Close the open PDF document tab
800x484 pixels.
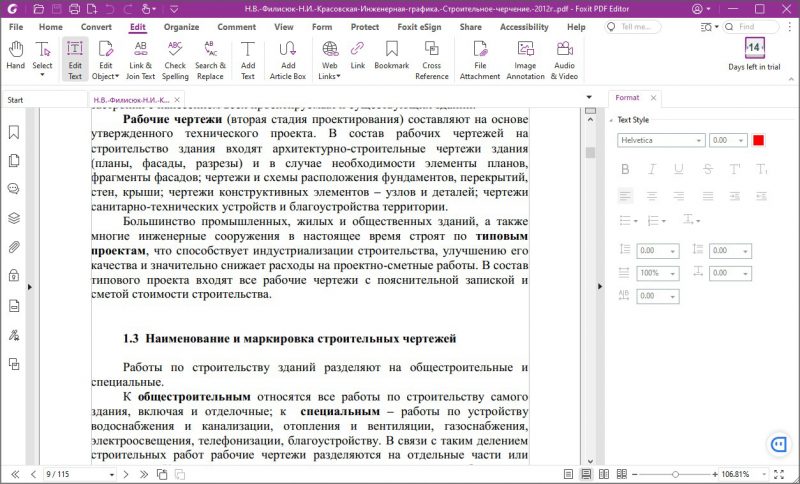tap(177, 100)
